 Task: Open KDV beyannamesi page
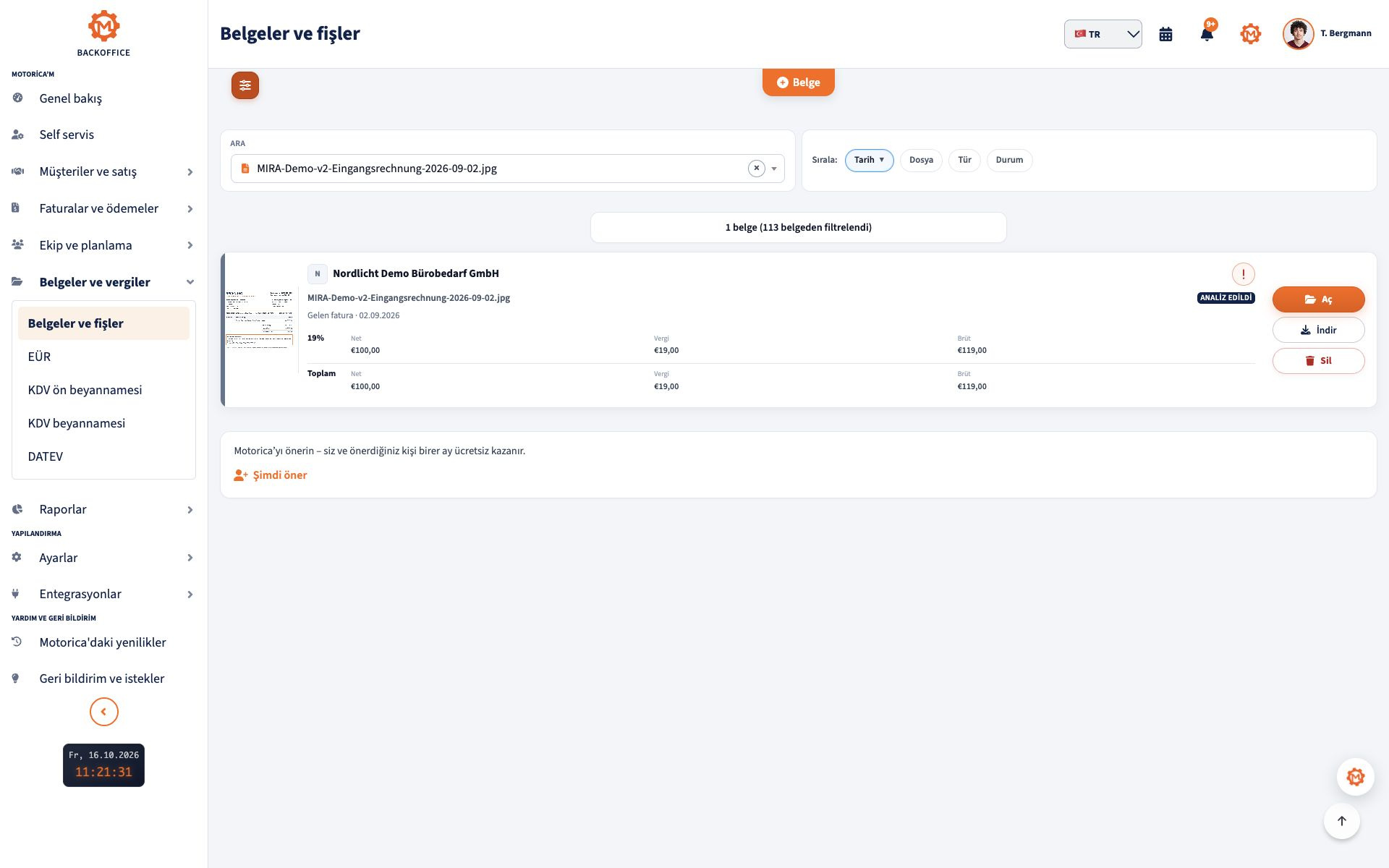coord(103,423)
